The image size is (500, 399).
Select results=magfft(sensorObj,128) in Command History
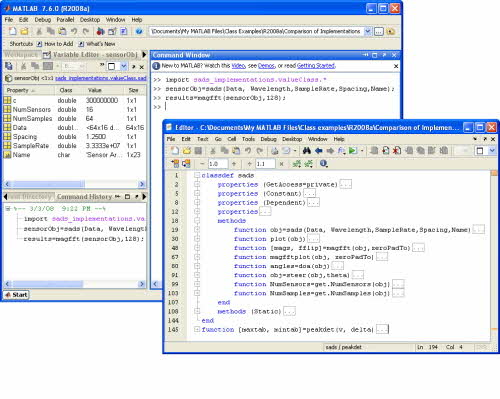click(84, 239)
